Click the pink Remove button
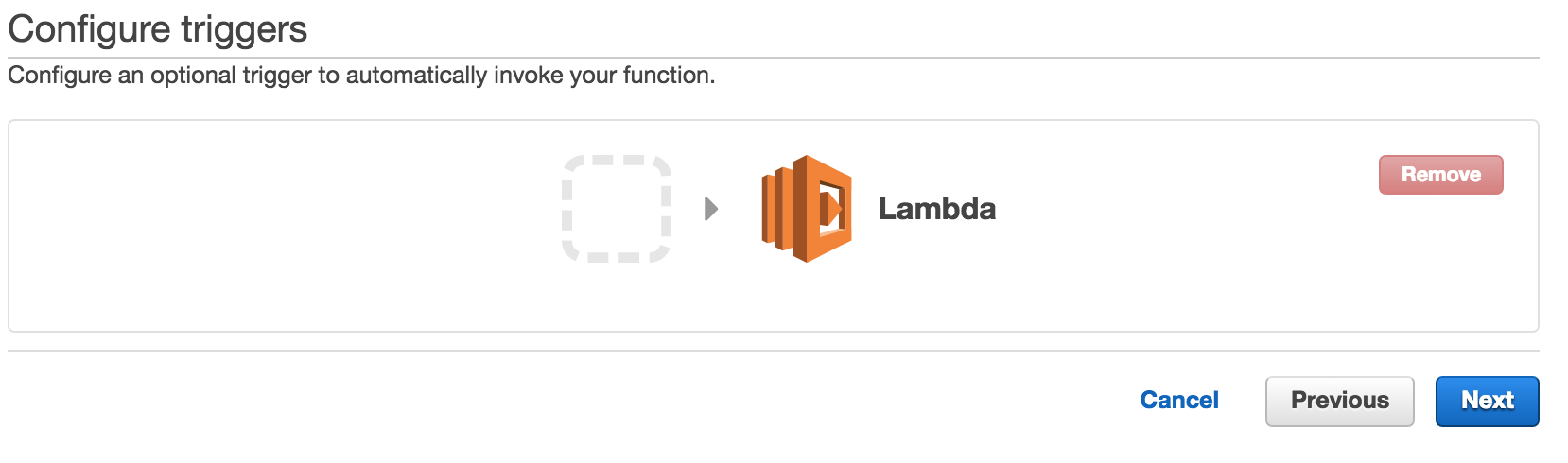The height and width of the screenshot is (463, 1568). [1440, 175]
